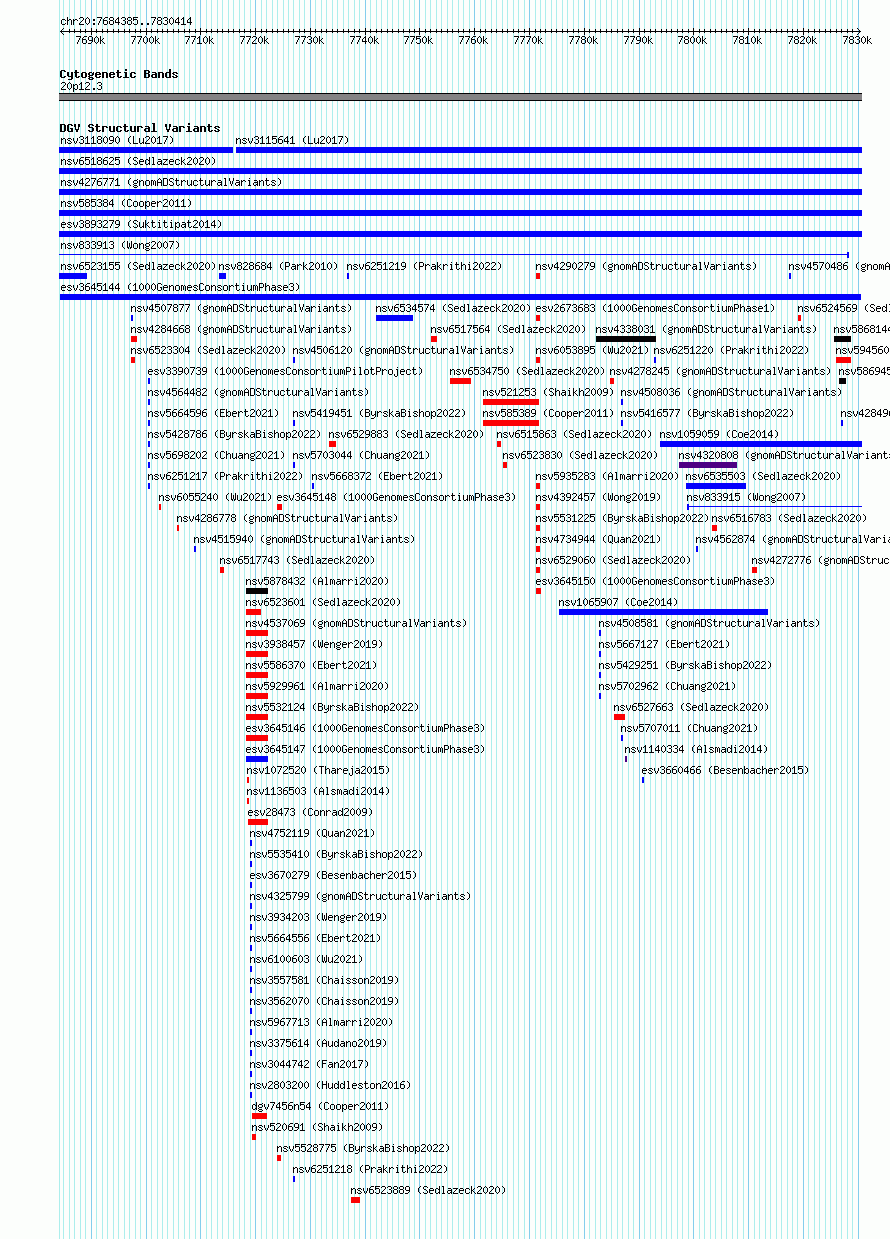
Task: Click nsv6251218 (Prakrithi2022) label
Action: 370,1169
